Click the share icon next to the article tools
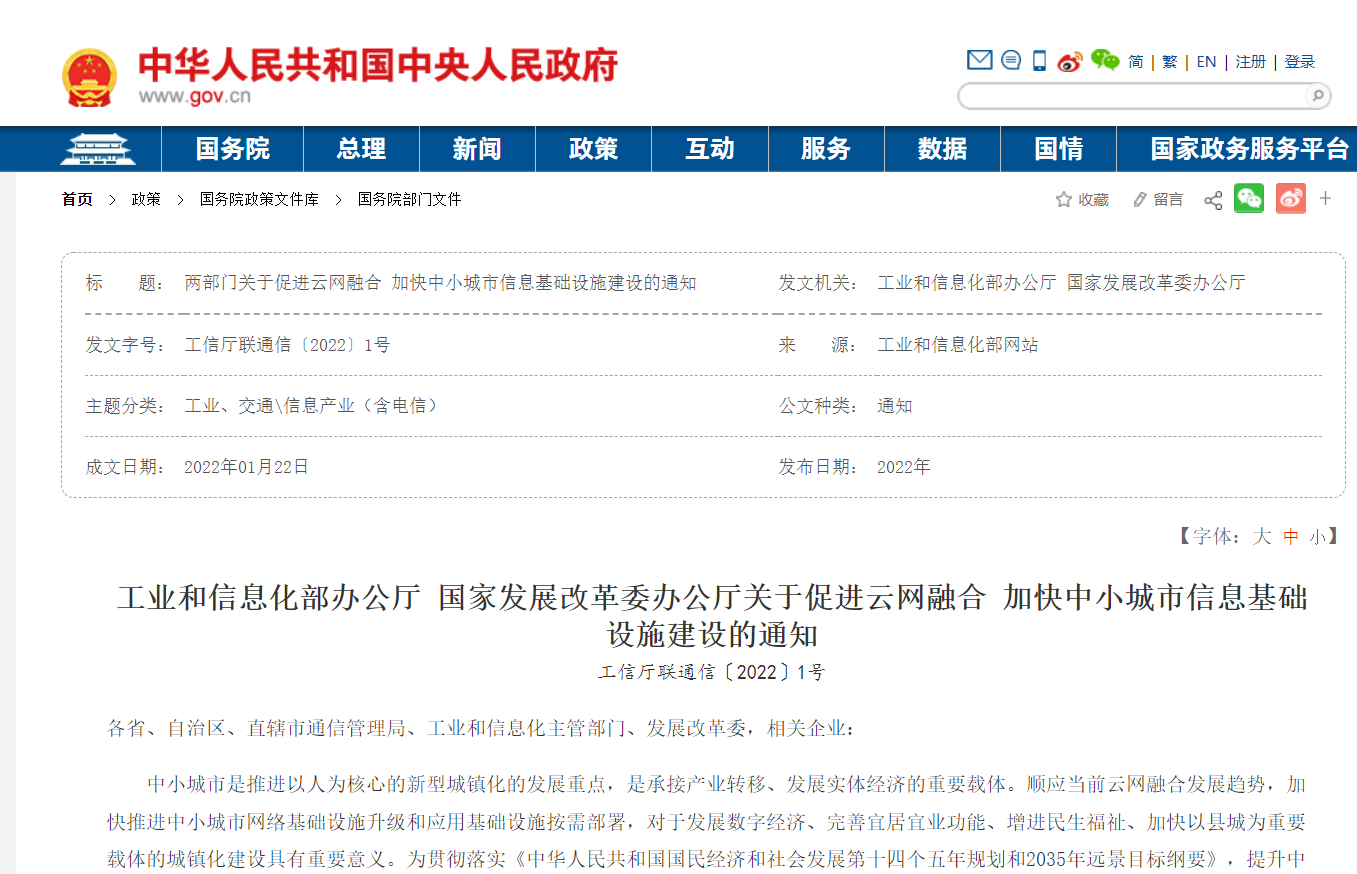 (x=1213, y=199)
